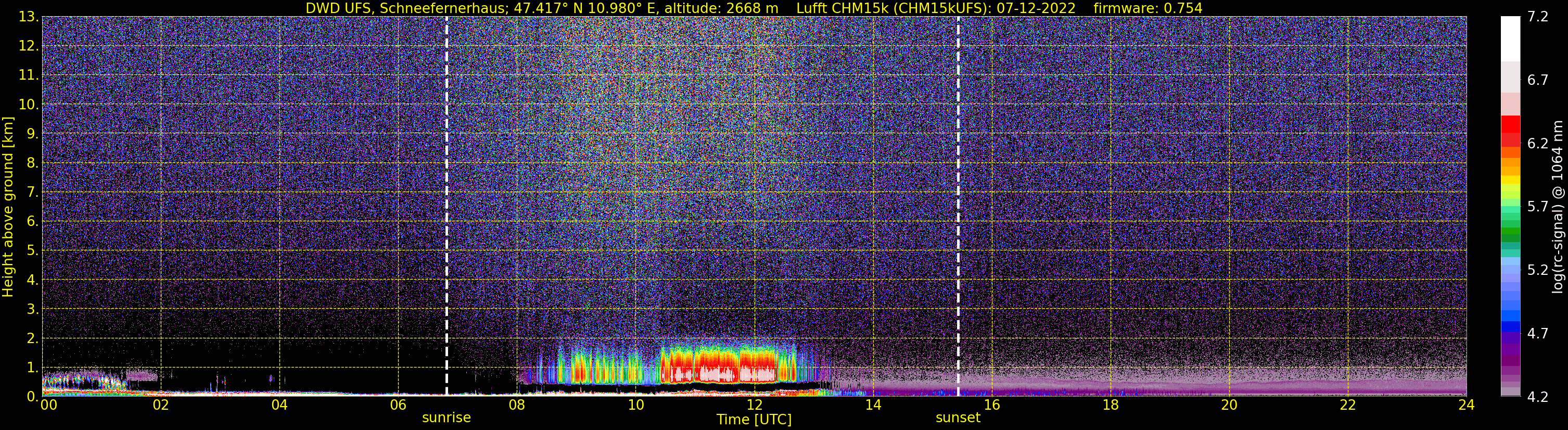Click the plot title mentioning Schneefernerhaus
This screenshot has height=430, width=1568.
click(x=754, y=8)
